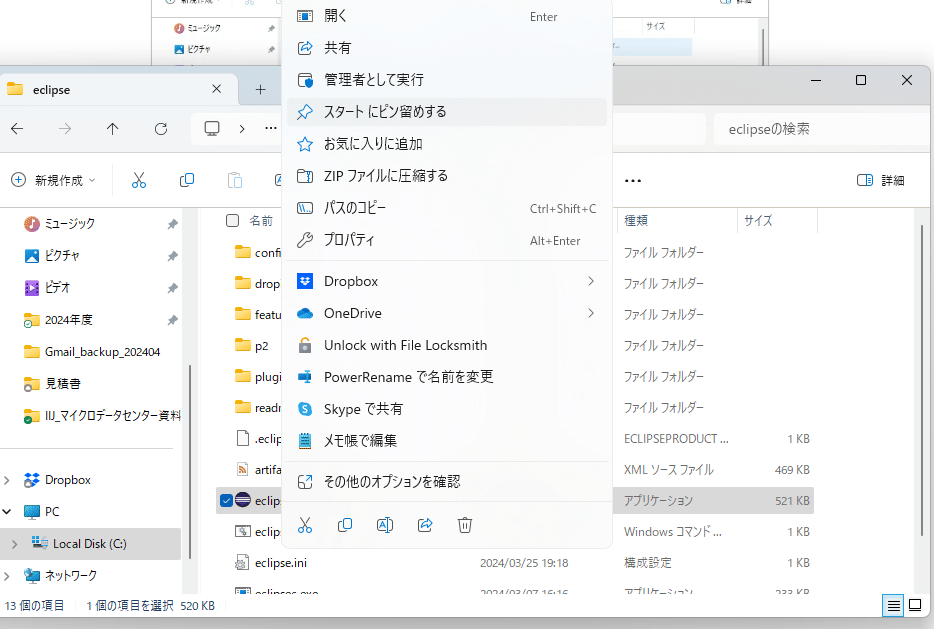Viewport: 934px width, 629px height.
Task: Click the file list vertical scrollbar
Action: coord(922,381)
